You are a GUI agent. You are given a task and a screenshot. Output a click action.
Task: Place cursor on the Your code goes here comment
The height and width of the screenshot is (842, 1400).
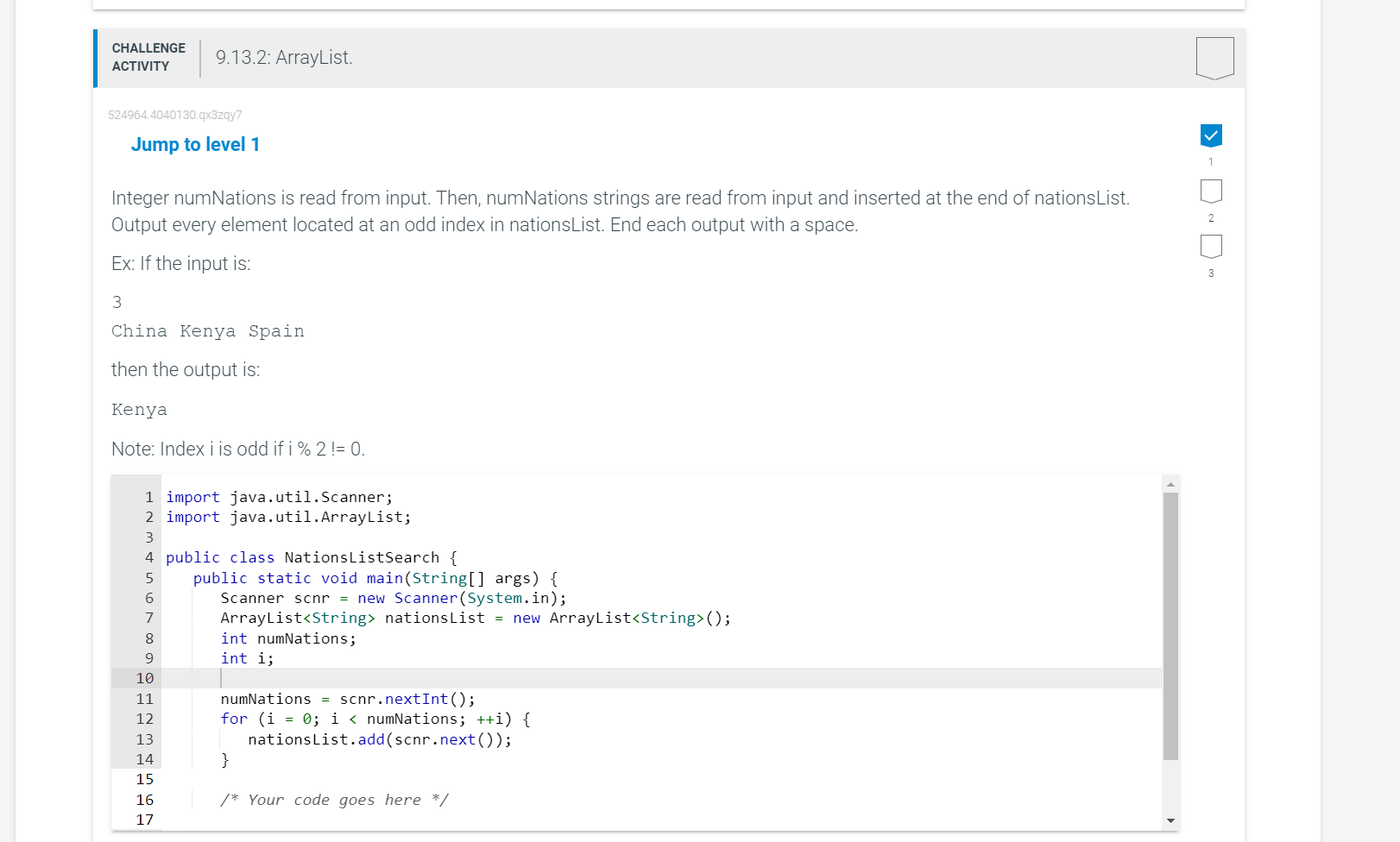pyautogui.click(x=335, y=800)
